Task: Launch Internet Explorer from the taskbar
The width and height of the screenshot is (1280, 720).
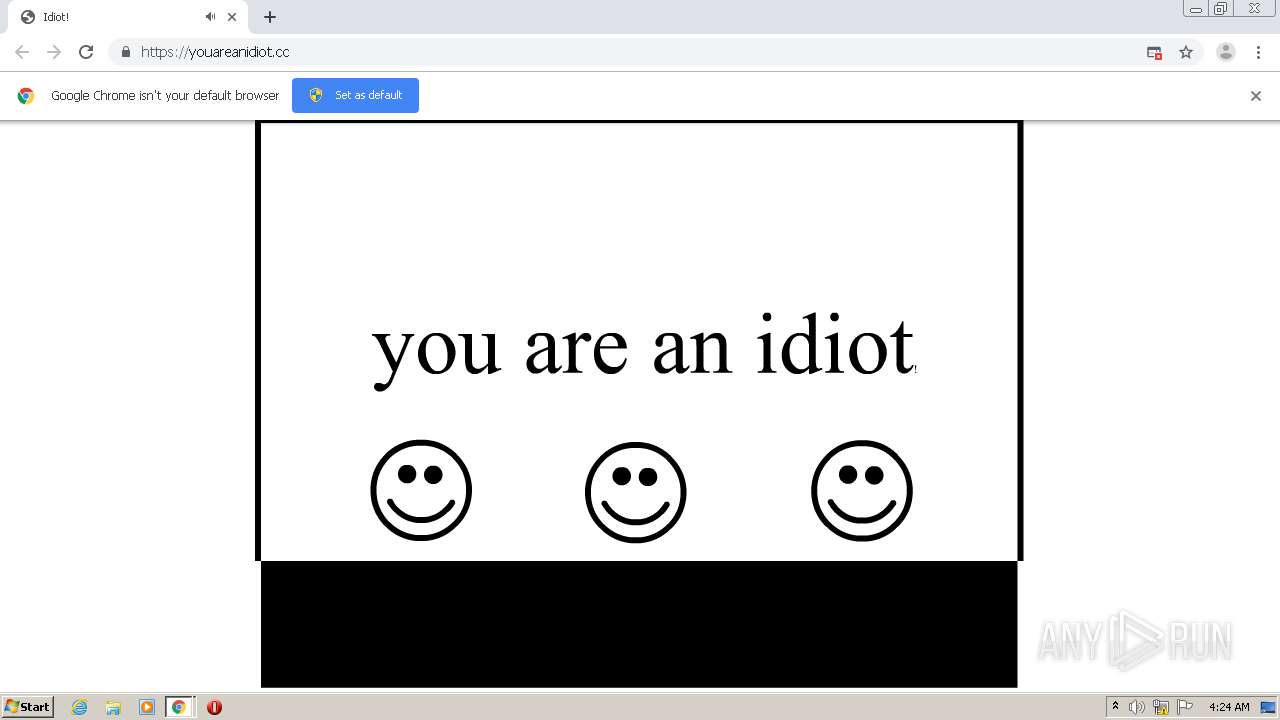Action: point(80,707)
